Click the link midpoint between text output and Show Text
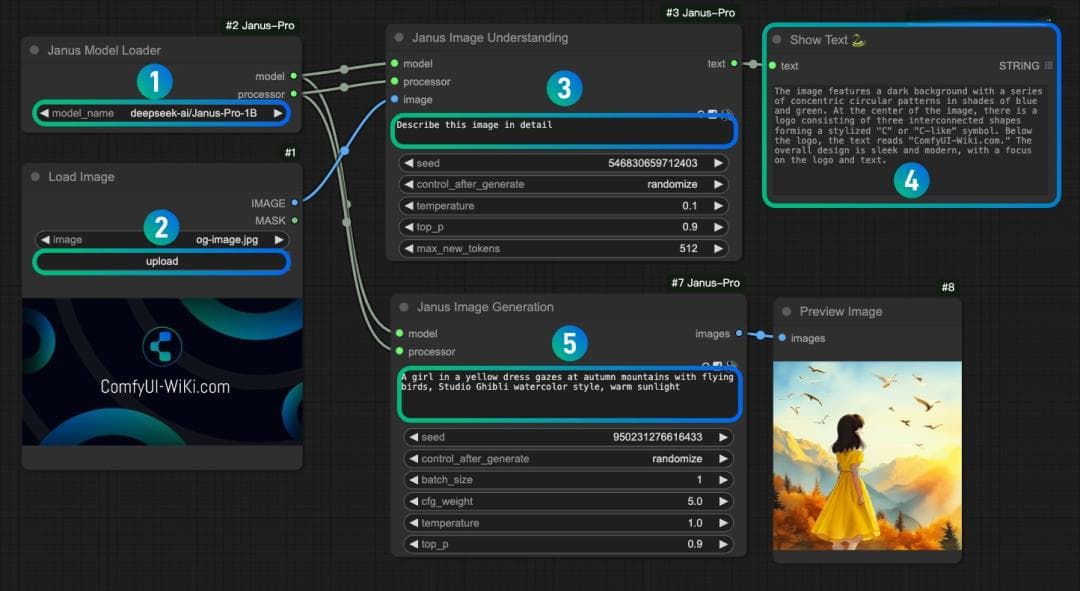Viewport: 1080px width, 591px height. tap(754, 64)
